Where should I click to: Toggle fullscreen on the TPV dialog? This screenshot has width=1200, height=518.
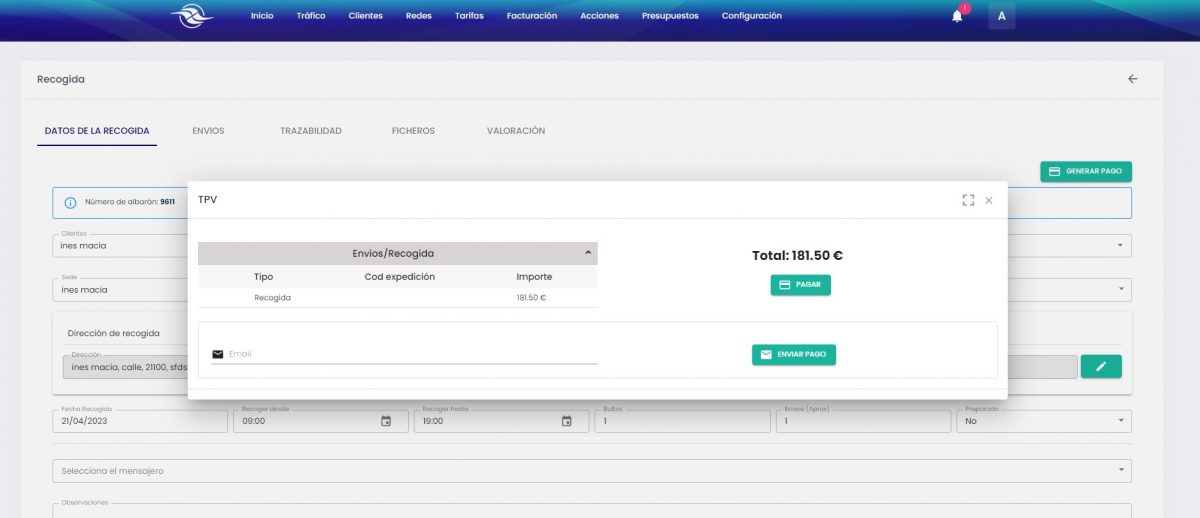click(x=967, y=200)
